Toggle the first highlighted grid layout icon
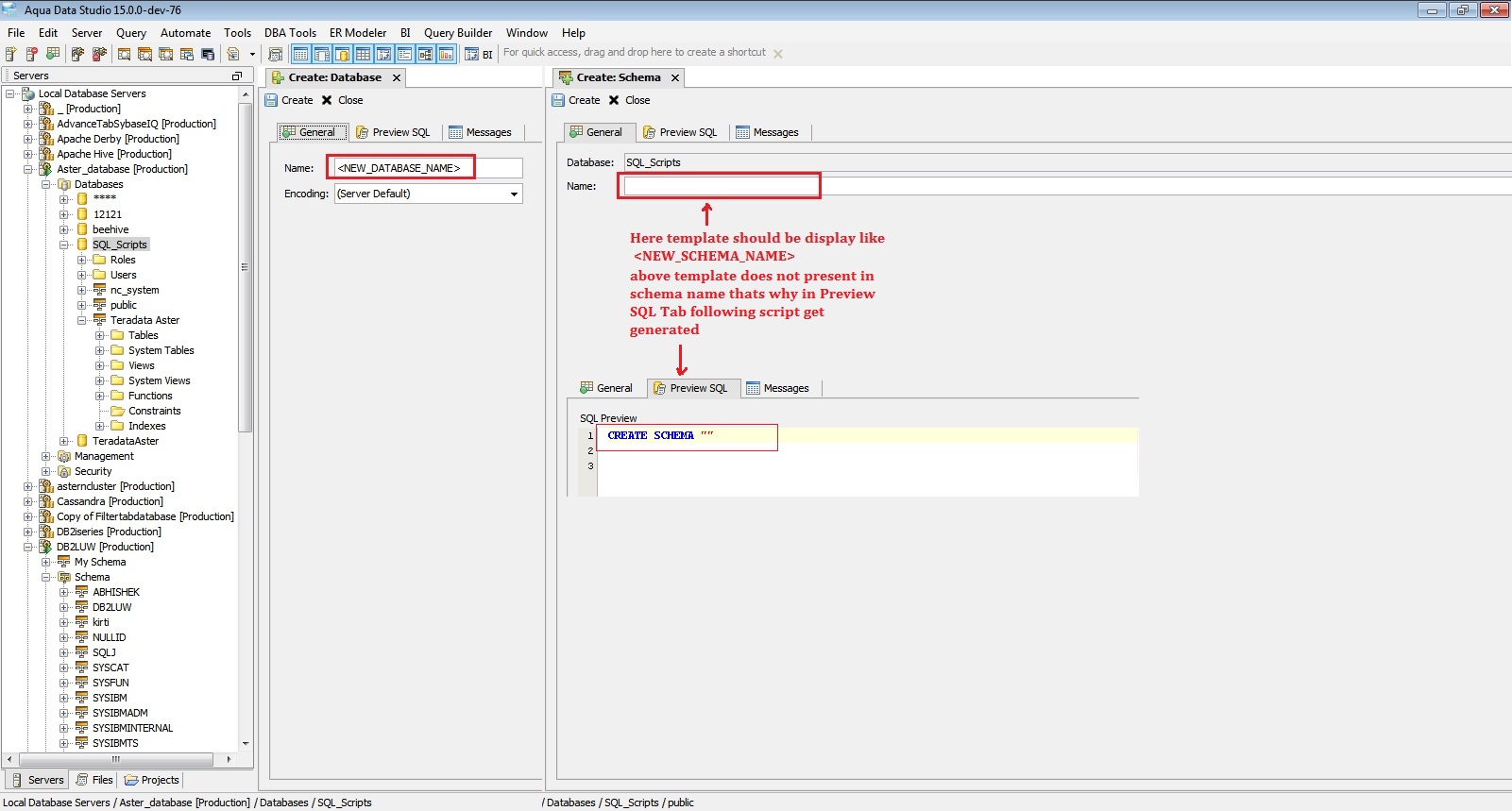Screen dimensions: 1512x811 tap(300, 54)
